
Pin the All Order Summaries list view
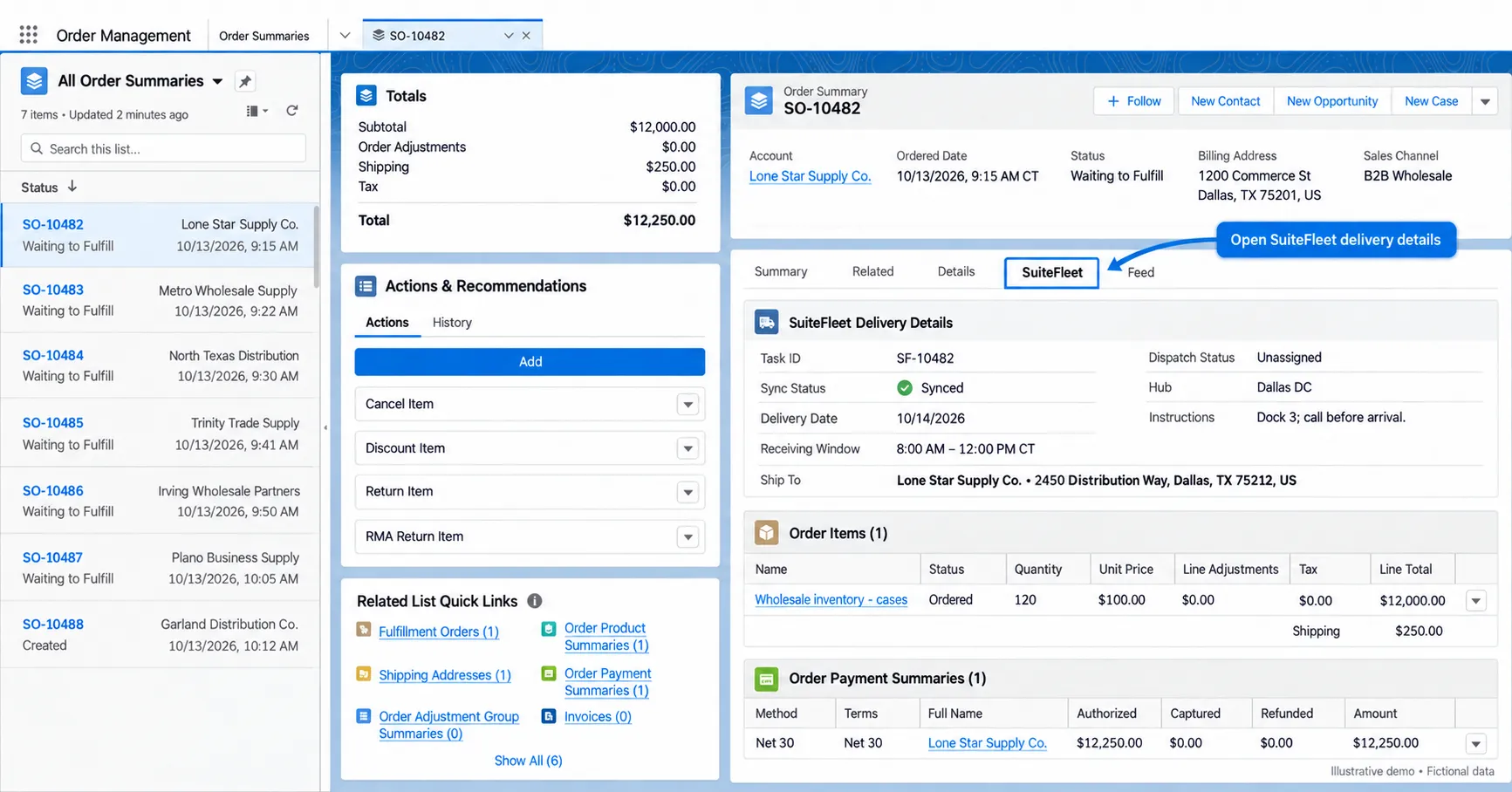[245, 81]
